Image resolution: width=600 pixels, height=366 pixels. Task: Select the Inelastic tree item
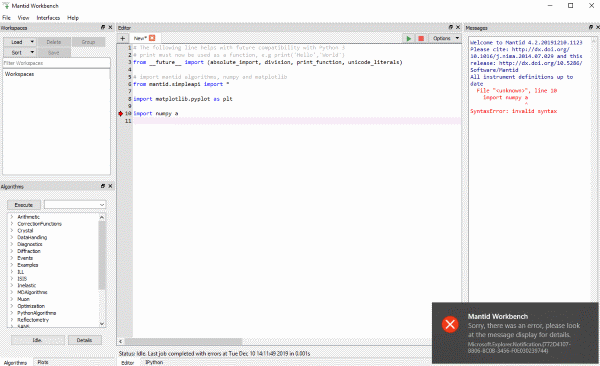coord(26,285)
